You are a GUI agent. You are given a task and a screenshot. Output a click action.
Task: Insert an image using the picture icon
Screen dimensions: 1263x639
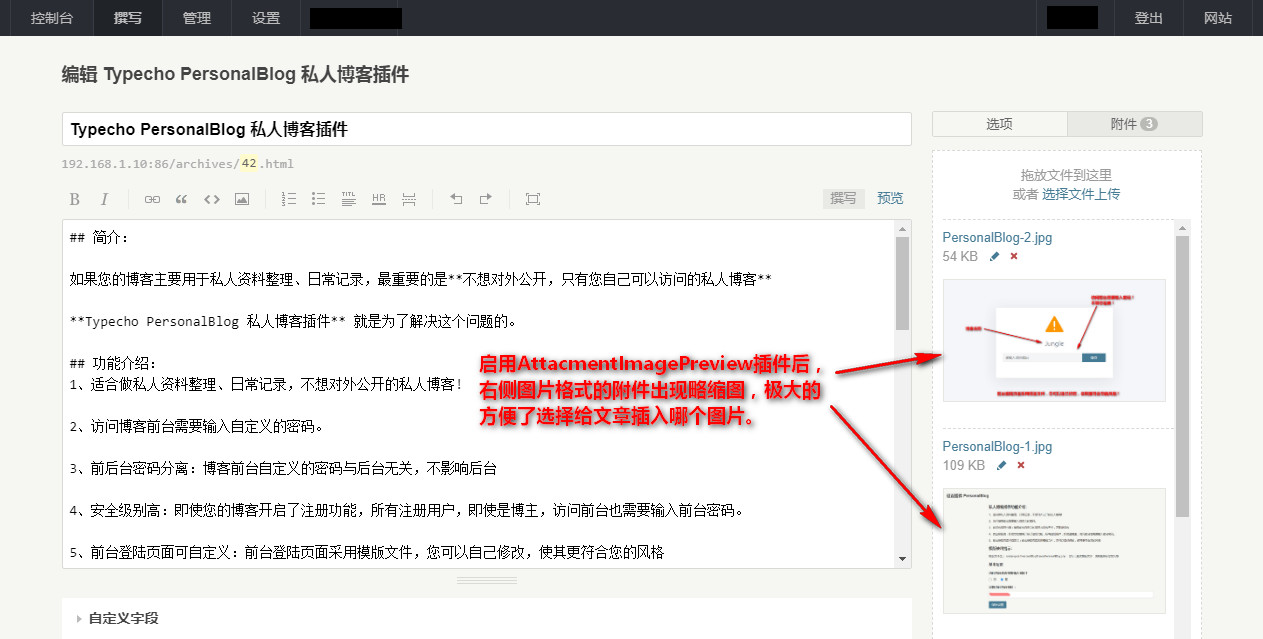click(241, 199)
